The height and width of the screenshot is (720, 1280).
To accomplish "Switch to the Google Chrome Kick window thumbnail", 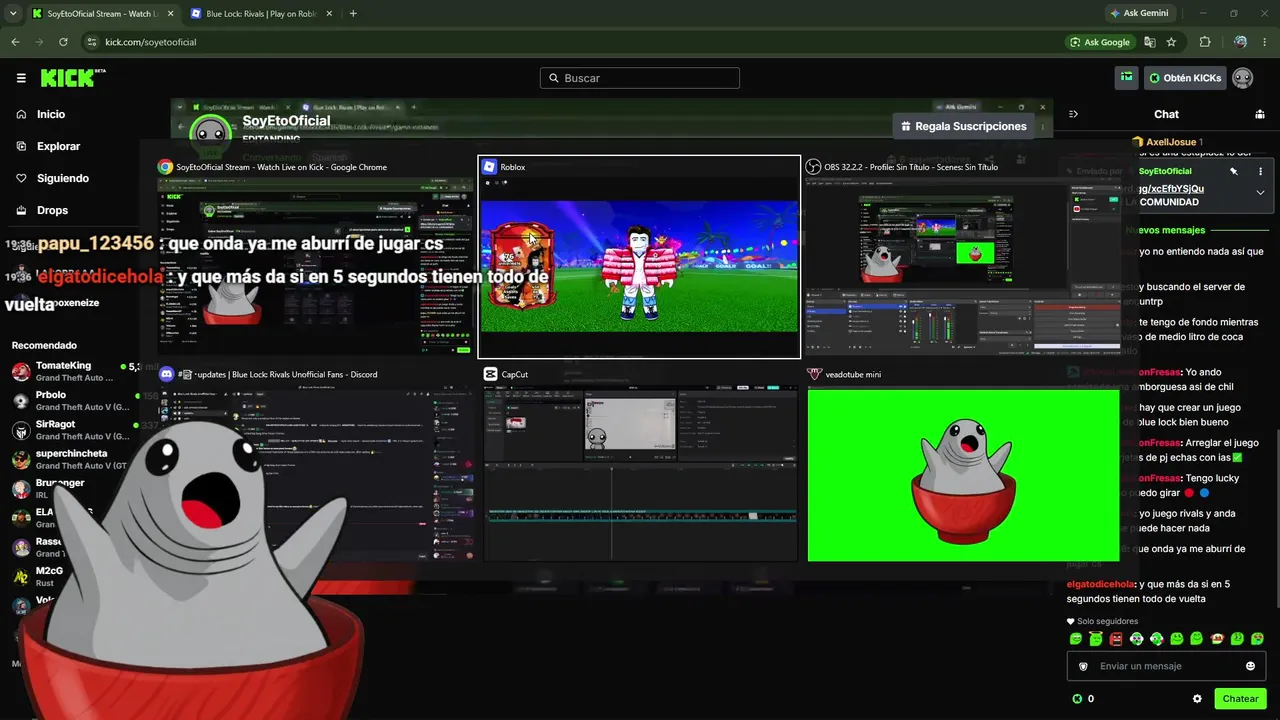I will pos(314,257).
